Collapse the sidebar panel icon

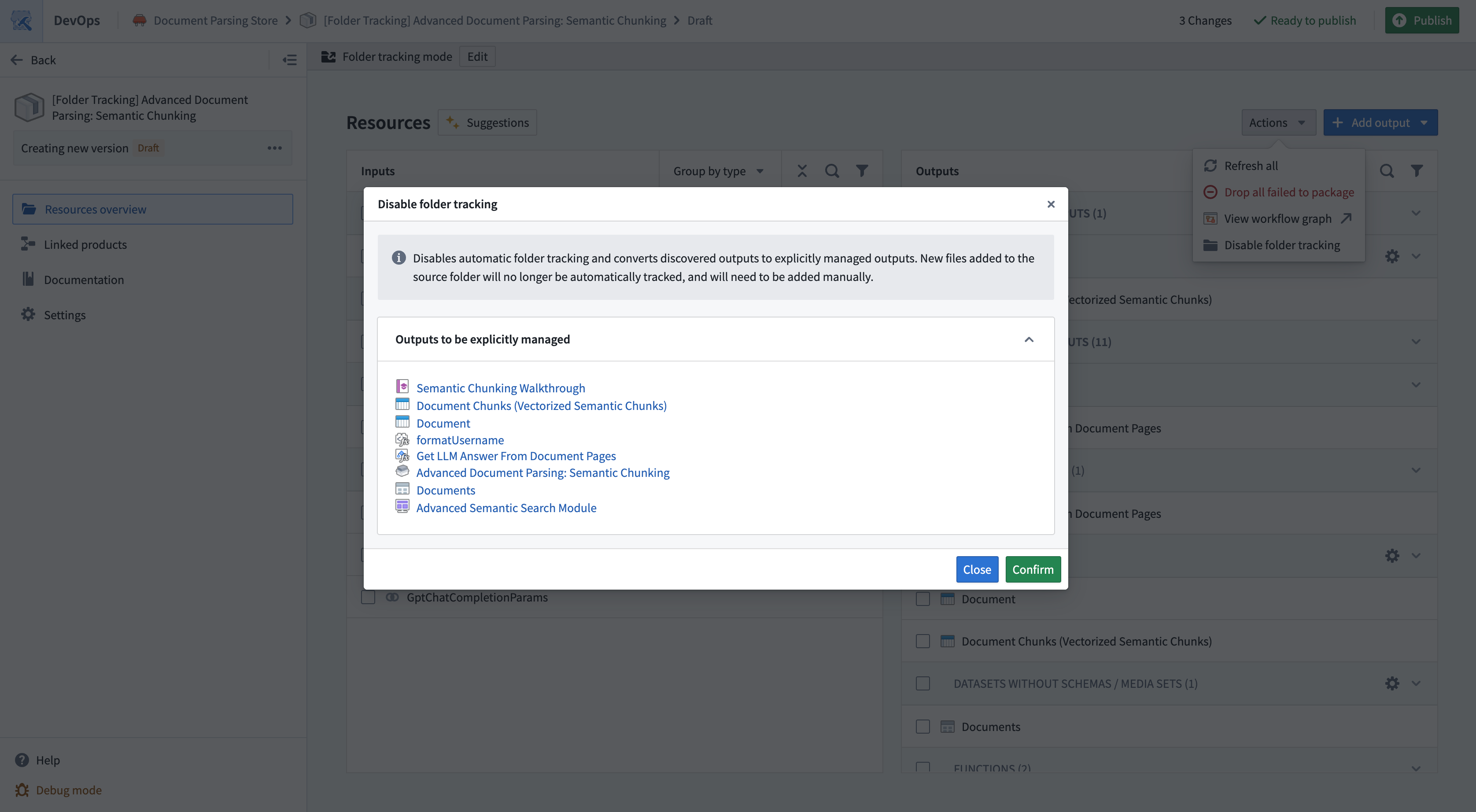pyautogui.click(x=289, y=59)
